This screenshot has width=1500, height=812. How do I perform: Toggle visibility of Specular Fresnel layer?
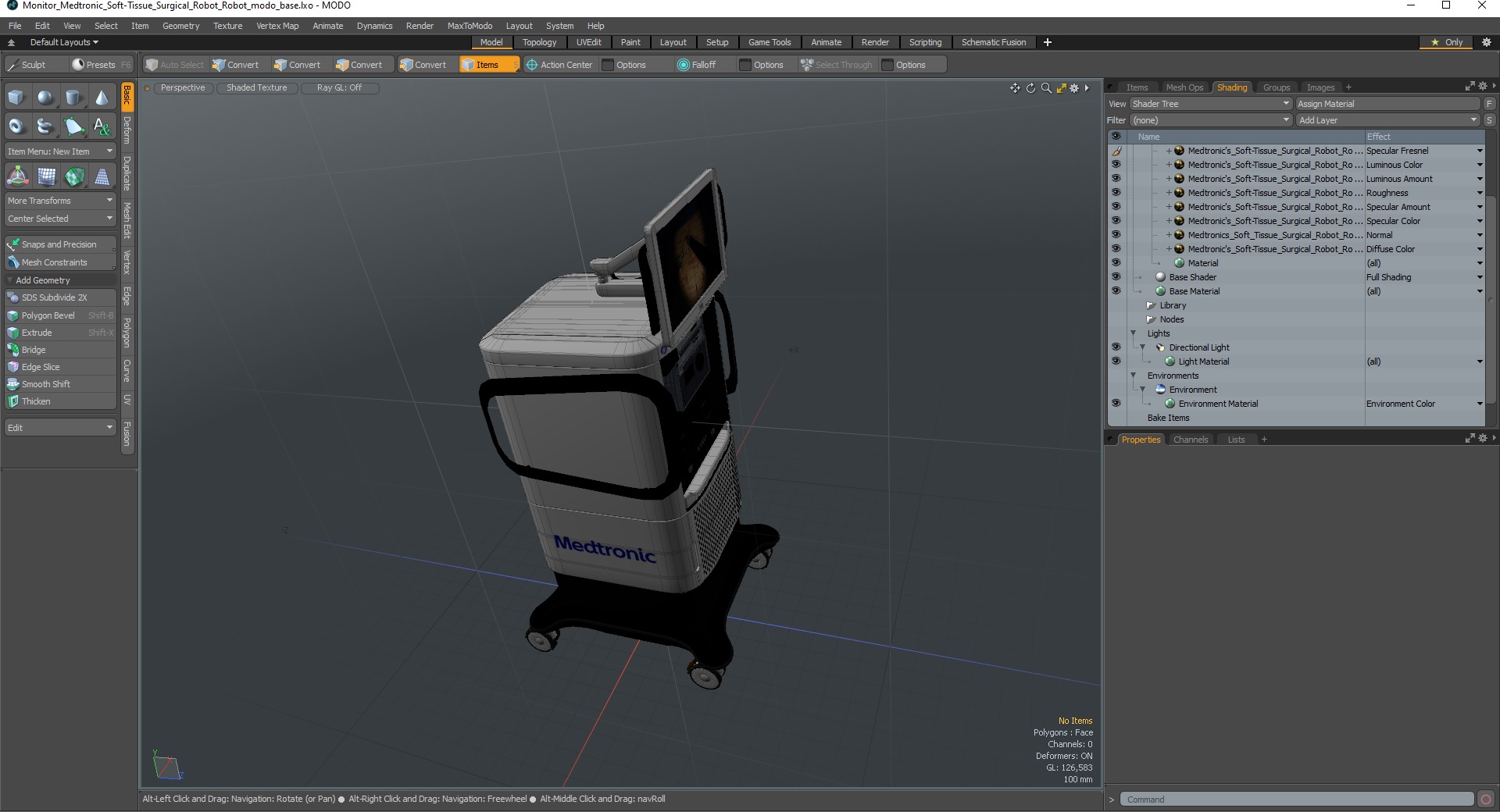(1116, 151)
